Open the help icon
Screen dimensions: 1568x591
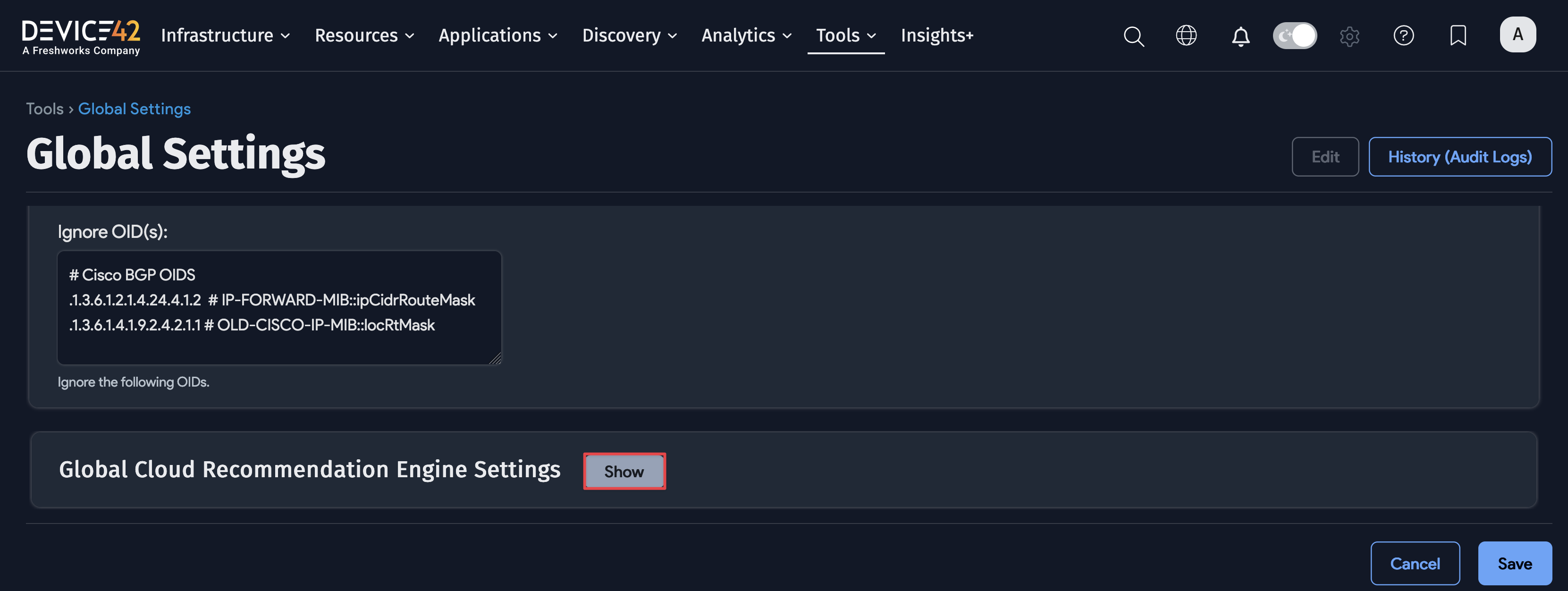[1404, 36]
